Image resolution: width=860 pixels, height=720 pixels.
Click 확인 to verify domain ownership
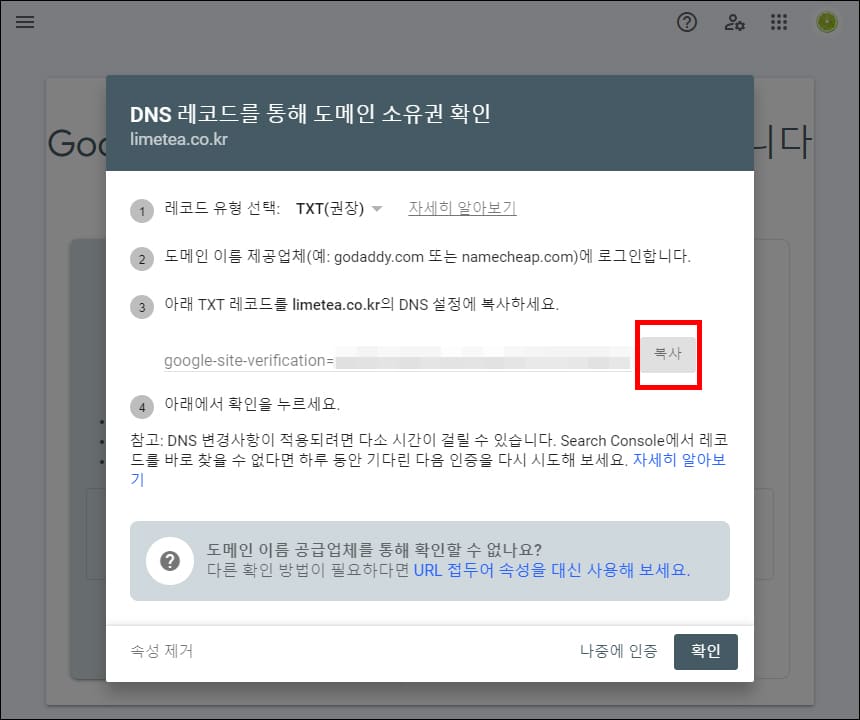coord(705,651)
